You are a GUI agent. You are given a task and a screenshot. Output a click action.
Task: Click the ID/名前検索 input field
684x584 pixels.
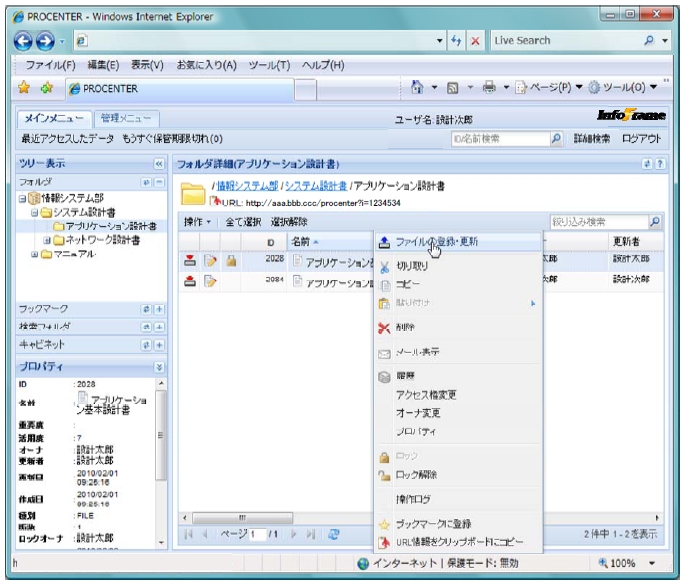(501, 139)
